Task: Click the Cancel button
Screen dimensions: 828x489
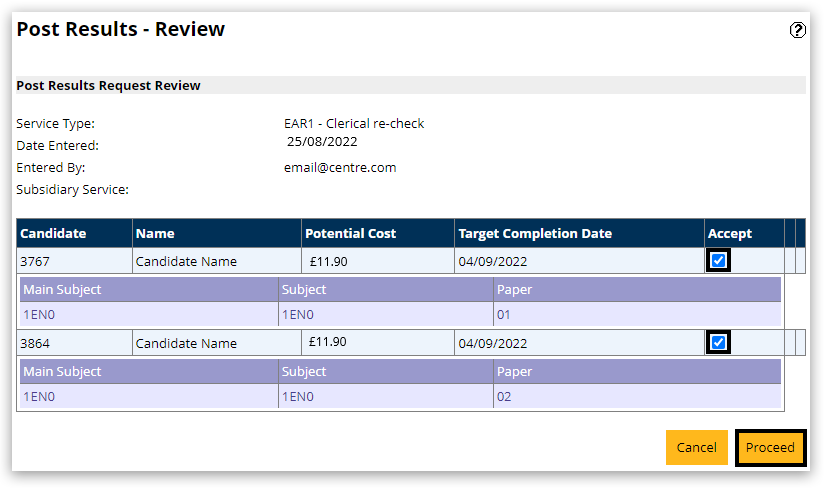Action: tap(696, 447)
